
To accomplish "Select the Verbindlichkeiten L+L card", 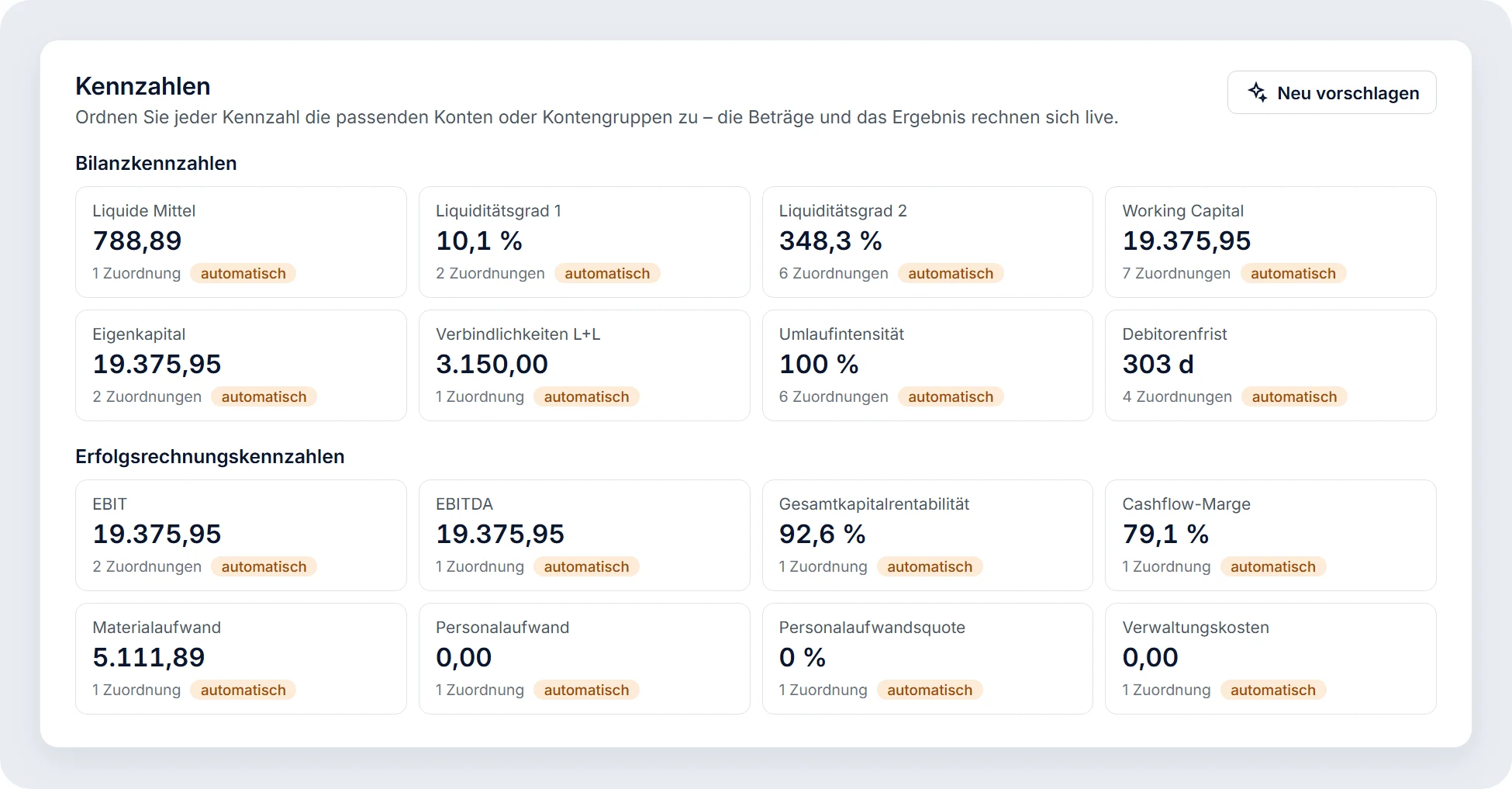I will click(585, 365).
